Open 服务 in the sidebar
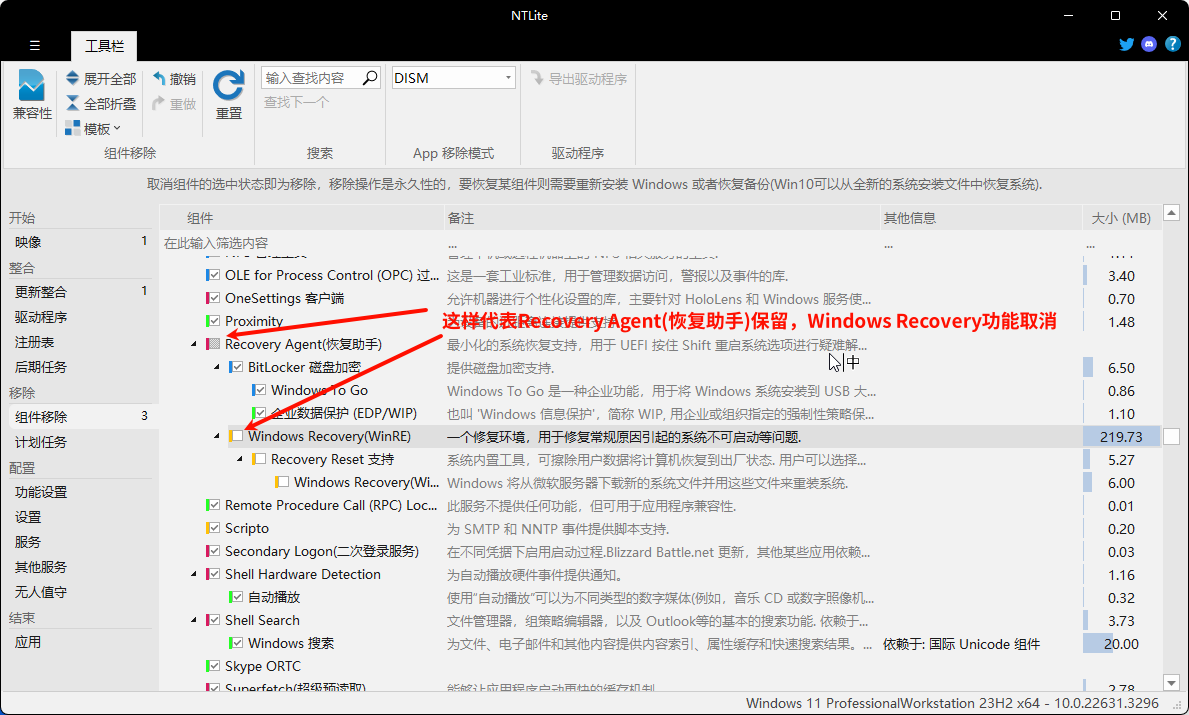Viewport: 1189px width, 715px height. (x=80, y=541)
